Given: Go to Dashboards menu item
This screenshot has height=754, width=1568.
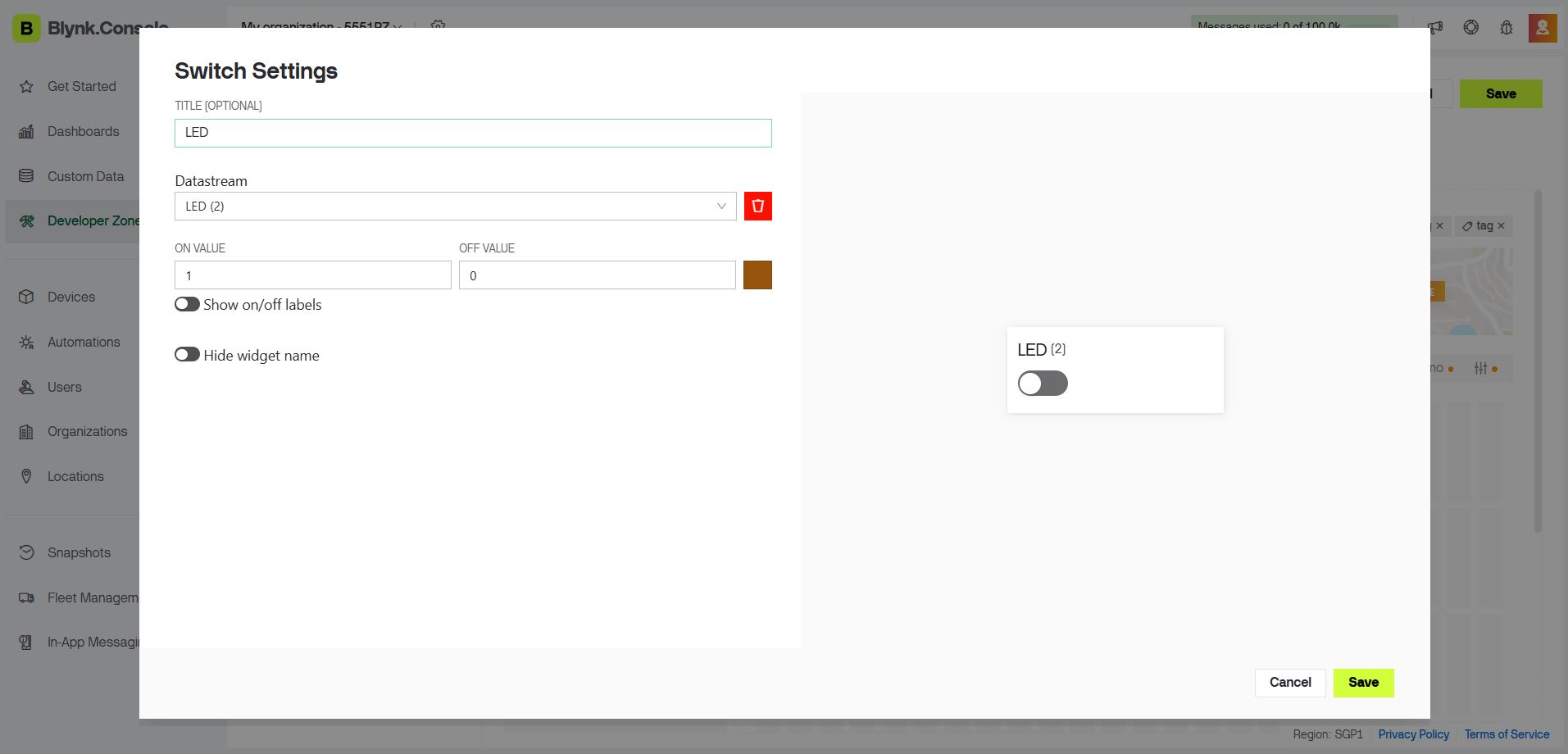Looking at the screenshot, I should [83, 131].
